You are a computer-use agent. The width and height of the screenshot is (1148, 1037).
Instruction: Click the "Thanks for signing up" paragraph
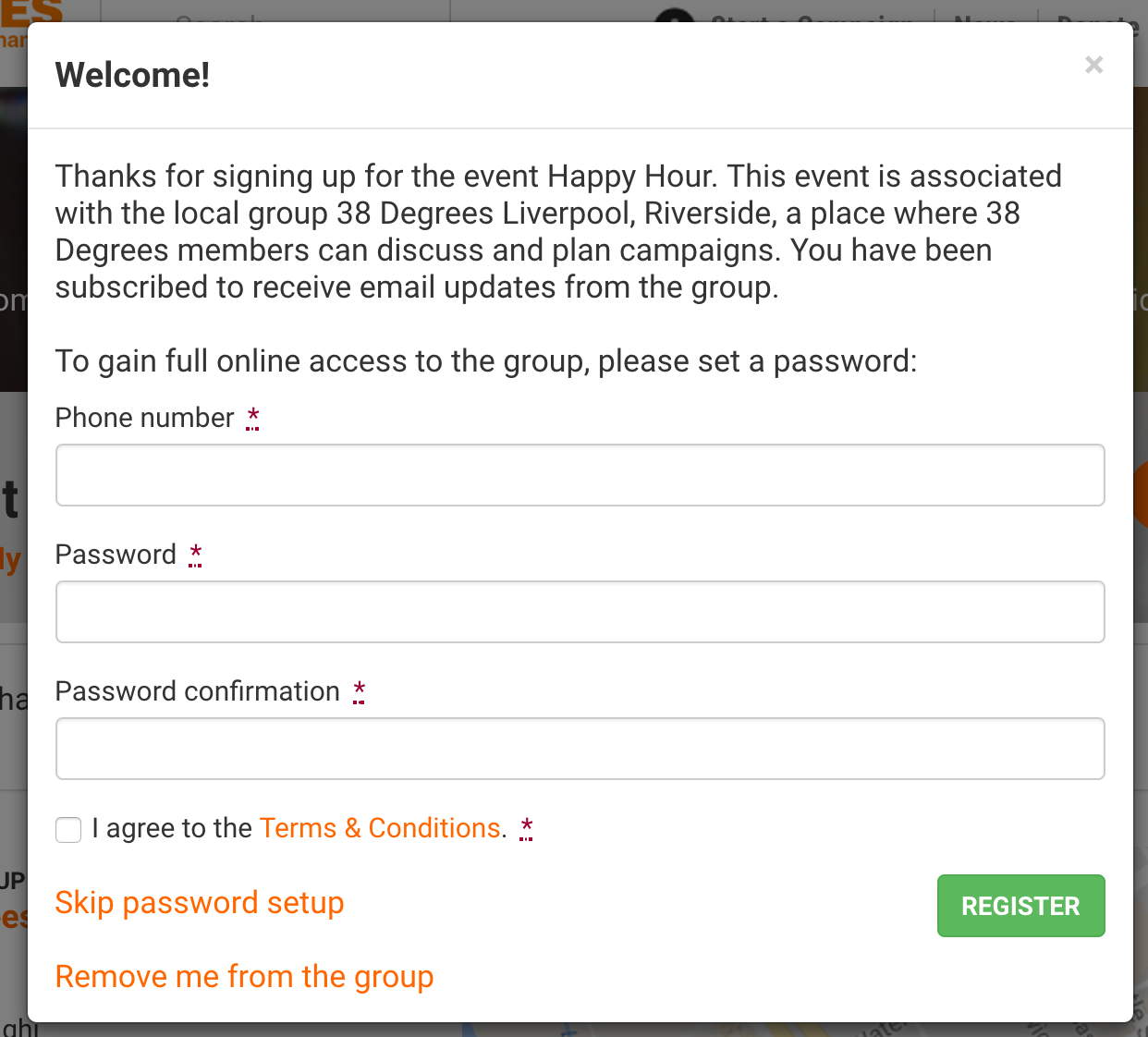point(558,231)
